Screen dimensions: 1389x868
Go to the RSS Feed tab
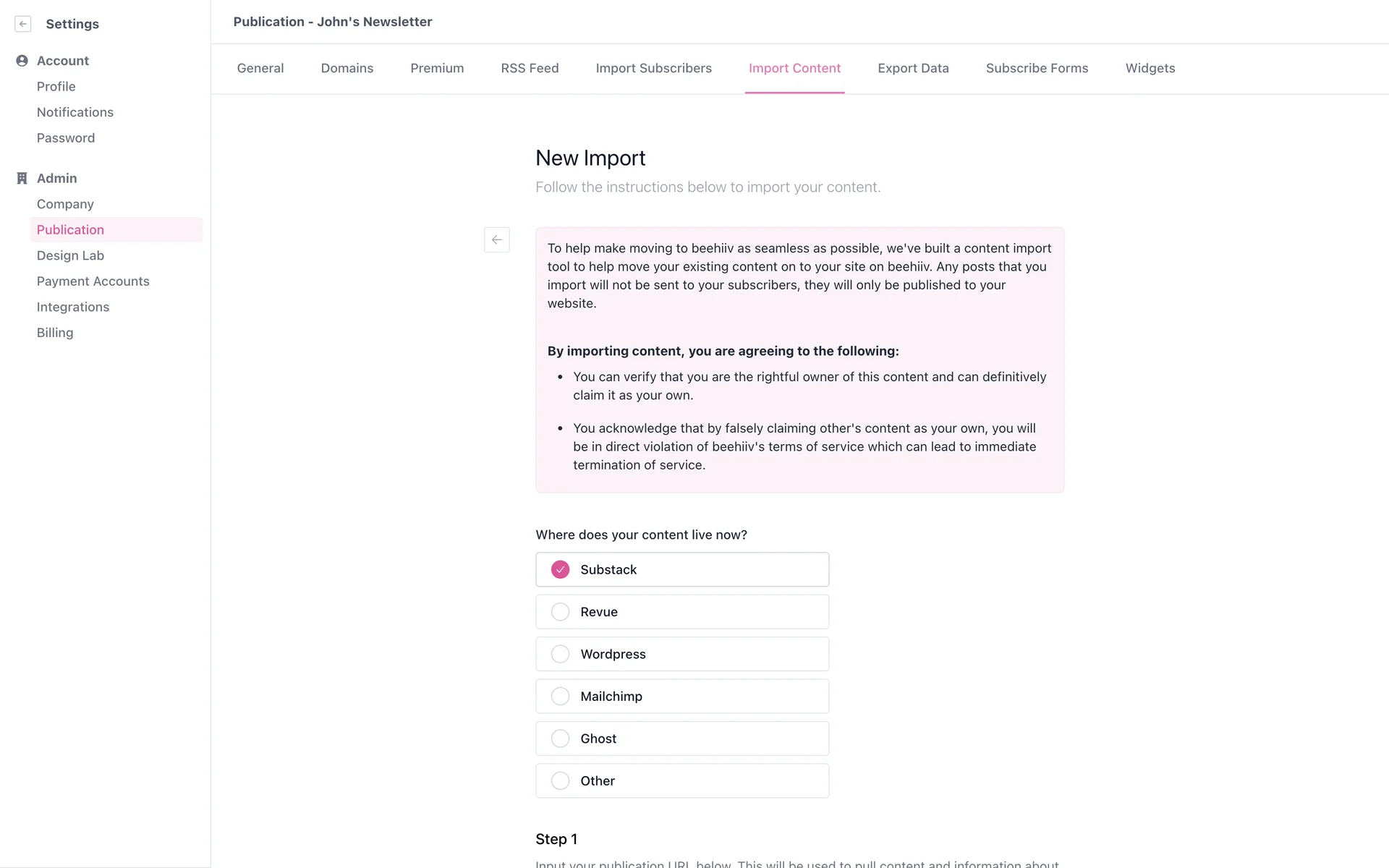click(x=530, y=68)
